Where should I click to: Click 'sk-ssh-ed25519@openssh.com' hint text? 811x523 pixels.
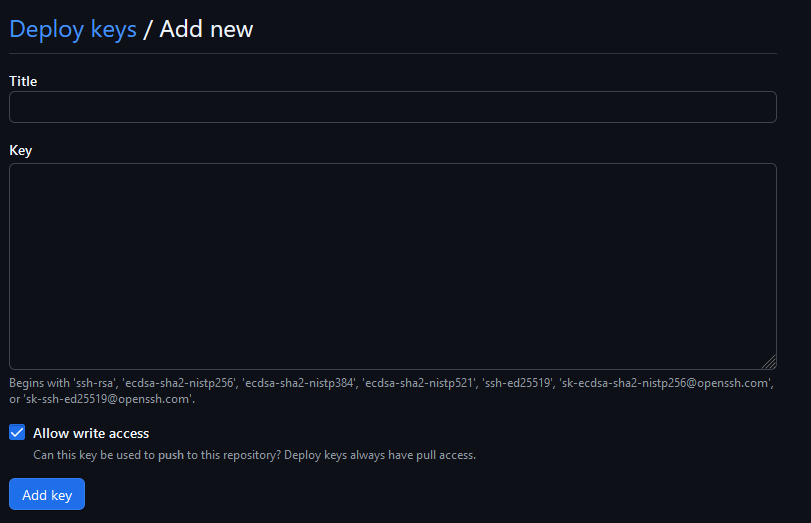point(108,399)
